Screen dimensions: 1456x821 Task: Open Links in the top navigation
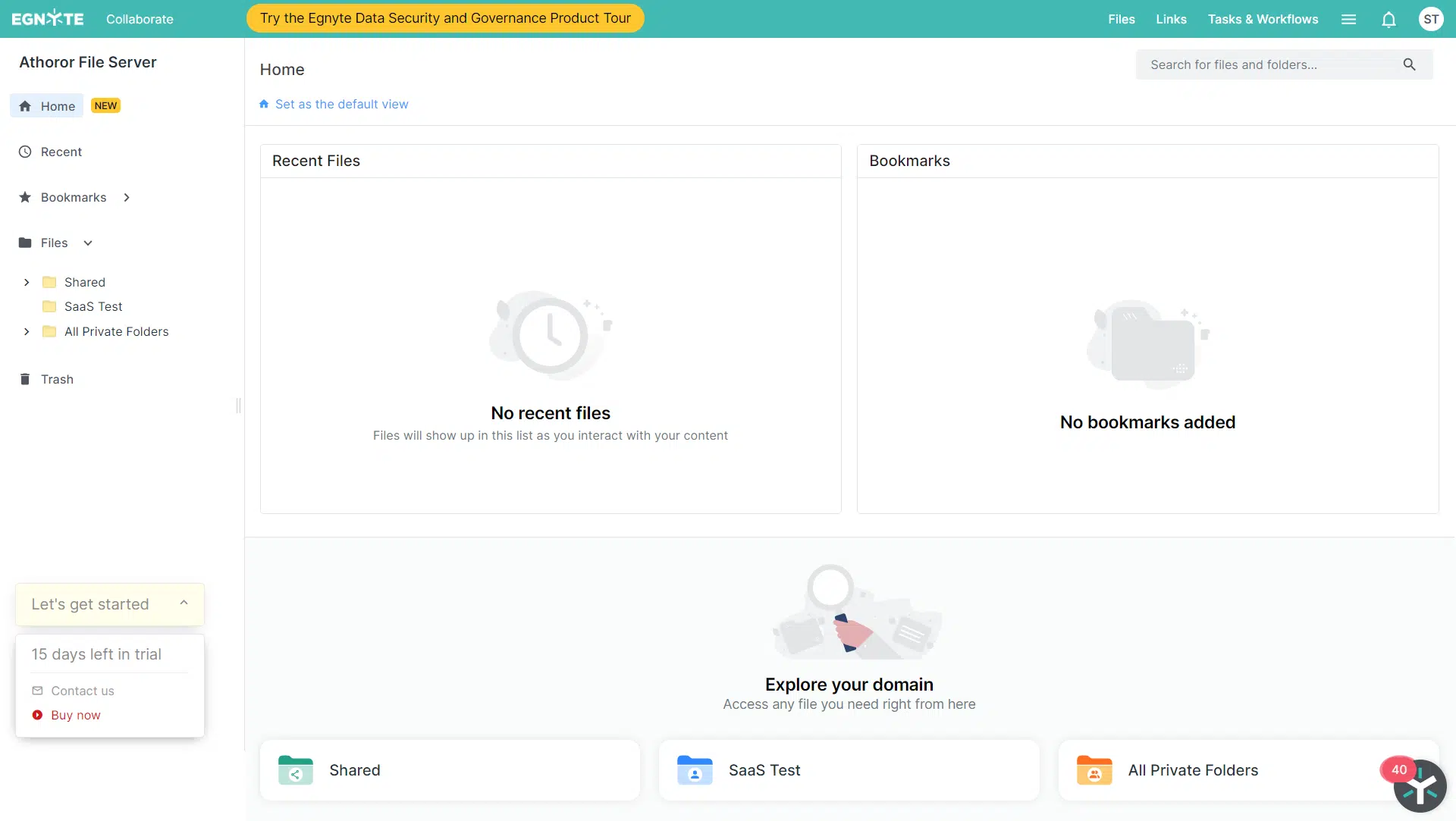[1171, 19]
